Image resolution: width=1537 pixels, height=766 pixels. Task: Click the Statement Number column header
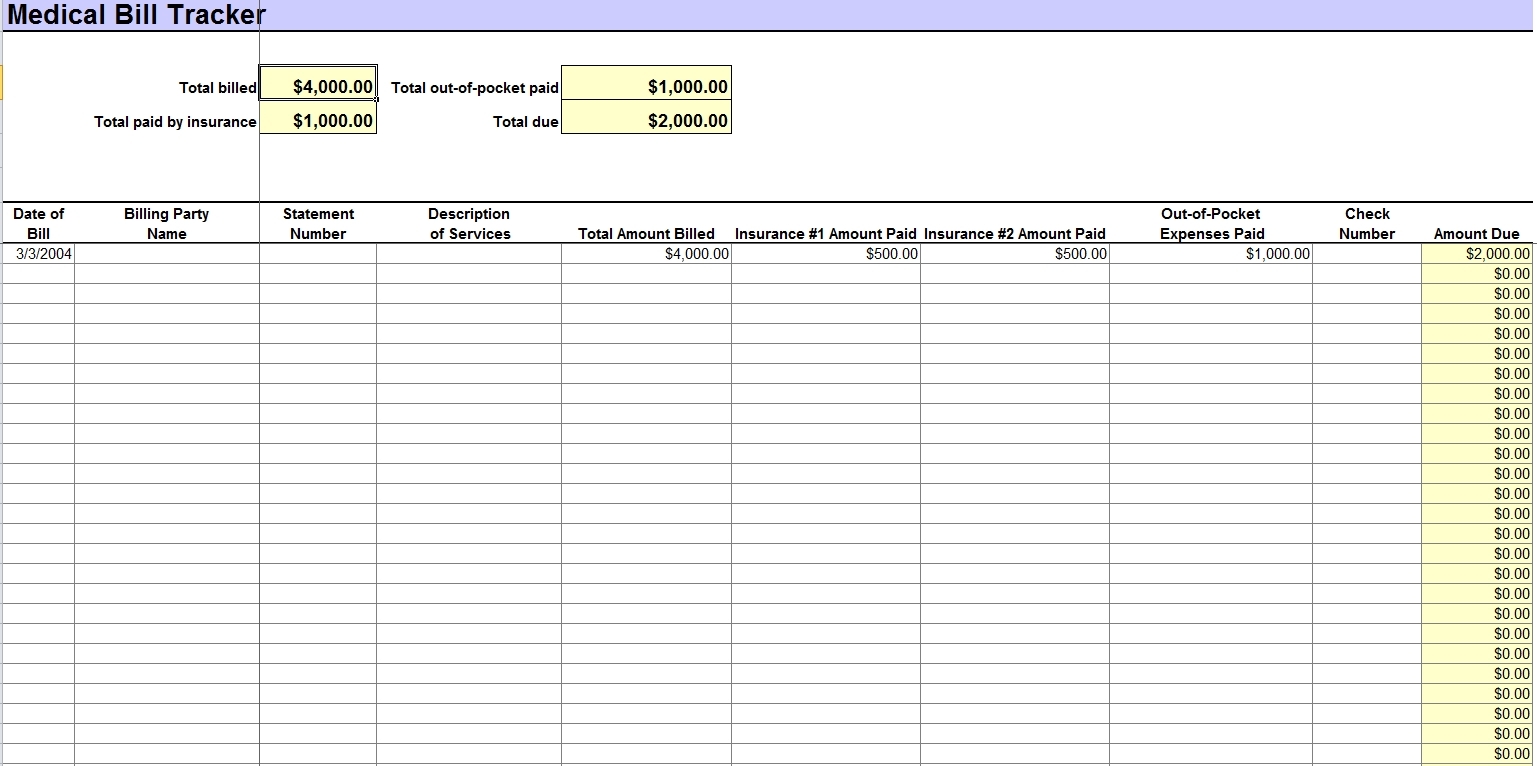(317, 223)
